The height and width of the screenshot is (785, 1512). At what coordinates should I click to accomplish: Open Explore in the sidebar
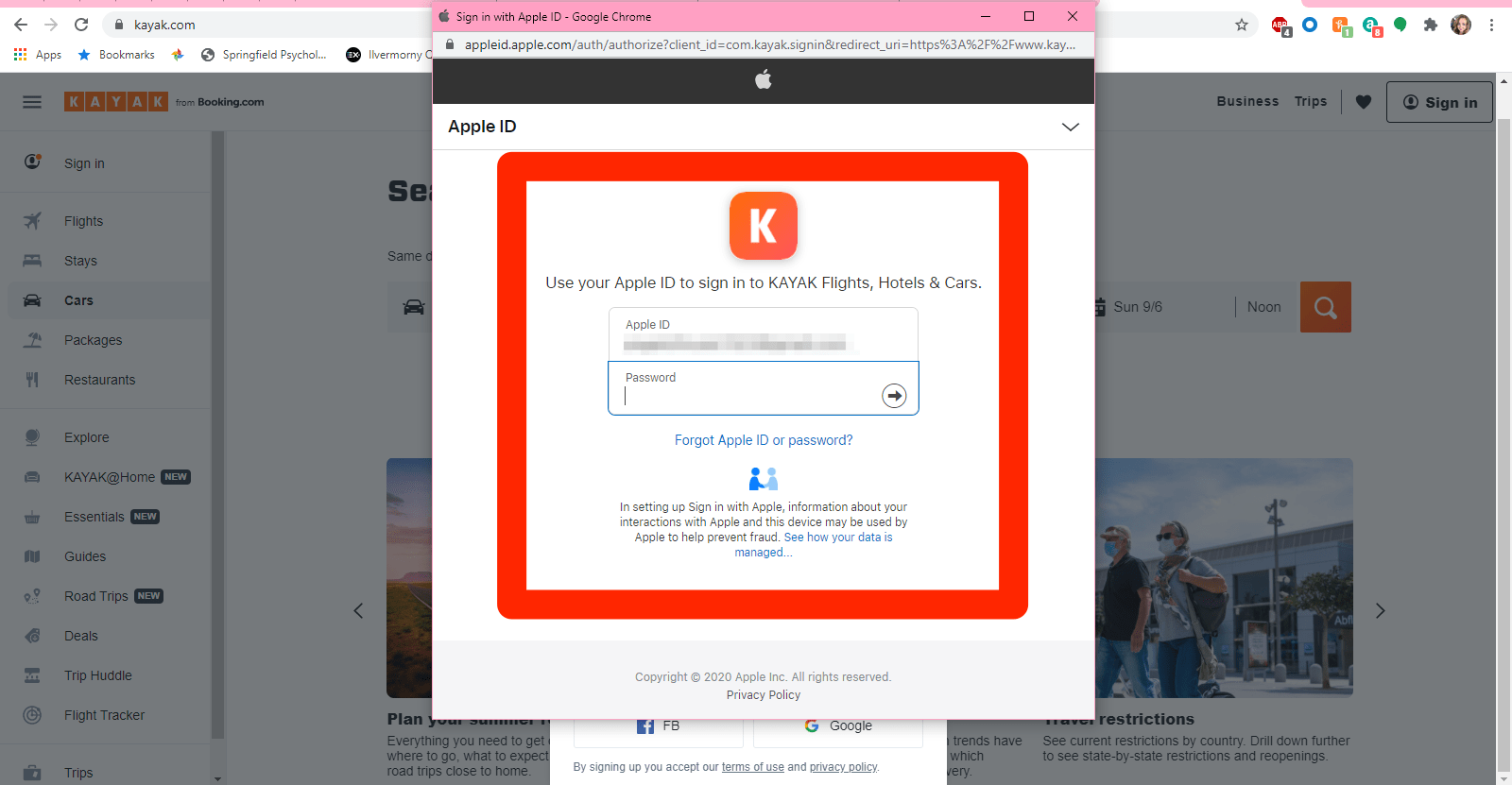pos(106,437)
